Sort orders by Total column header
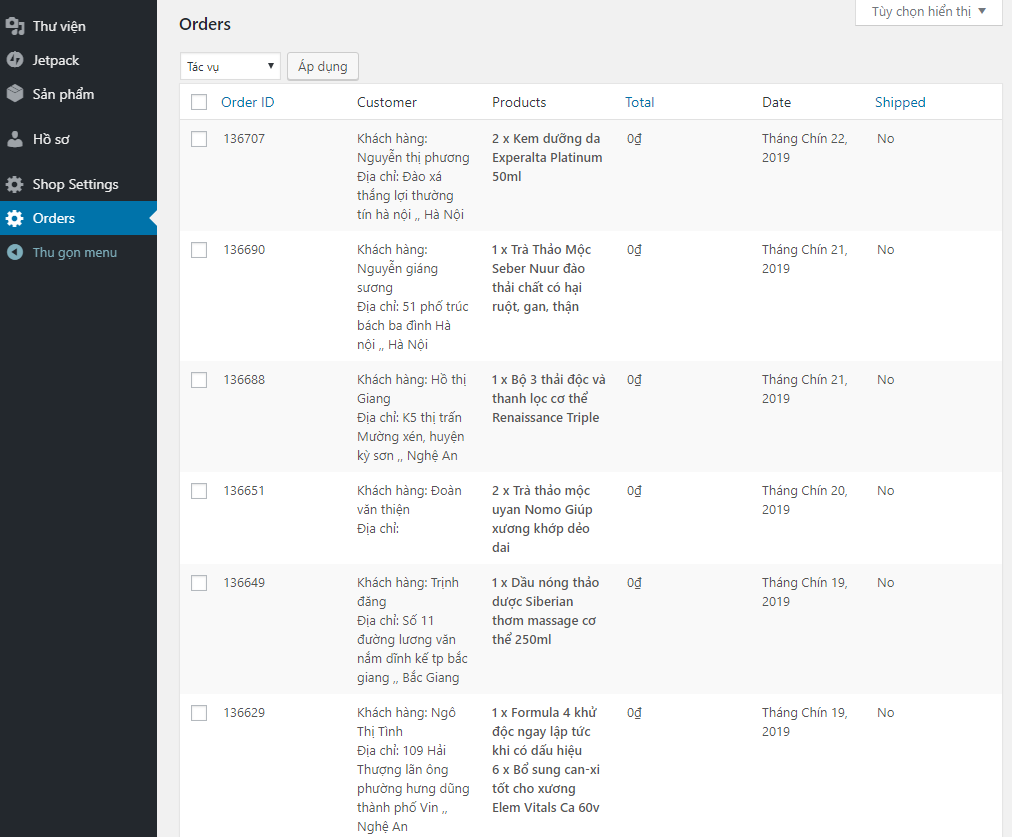The width and height of the screenshot is (1012, 837). (x=639, y=102)
